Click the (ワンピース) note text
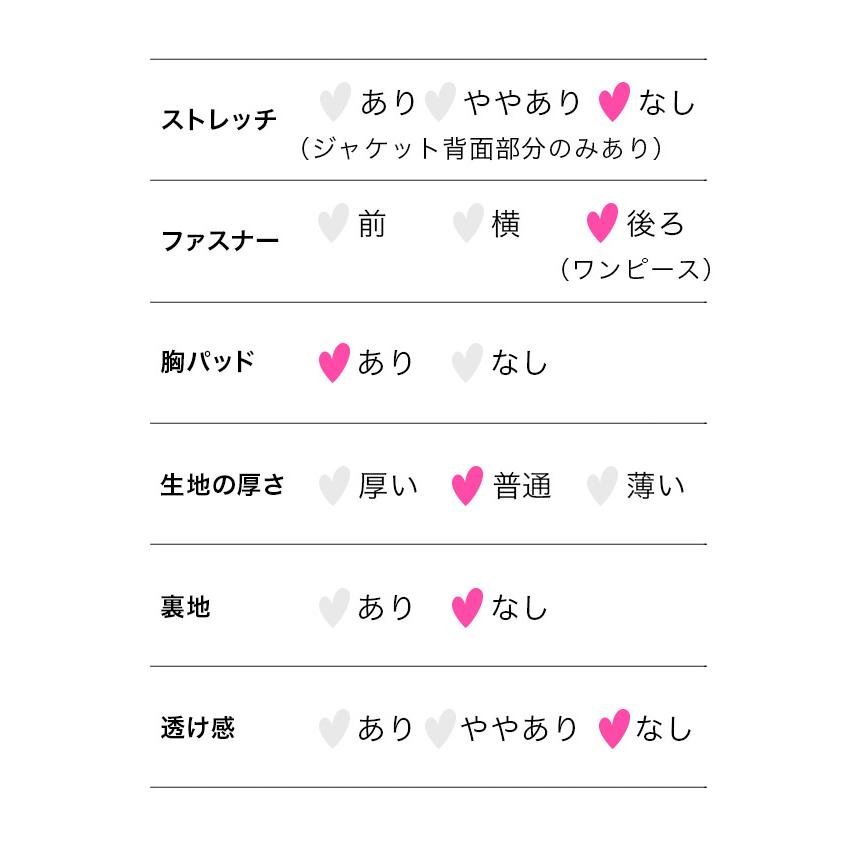This screenshot has width=854, height=854. (635, 270)
